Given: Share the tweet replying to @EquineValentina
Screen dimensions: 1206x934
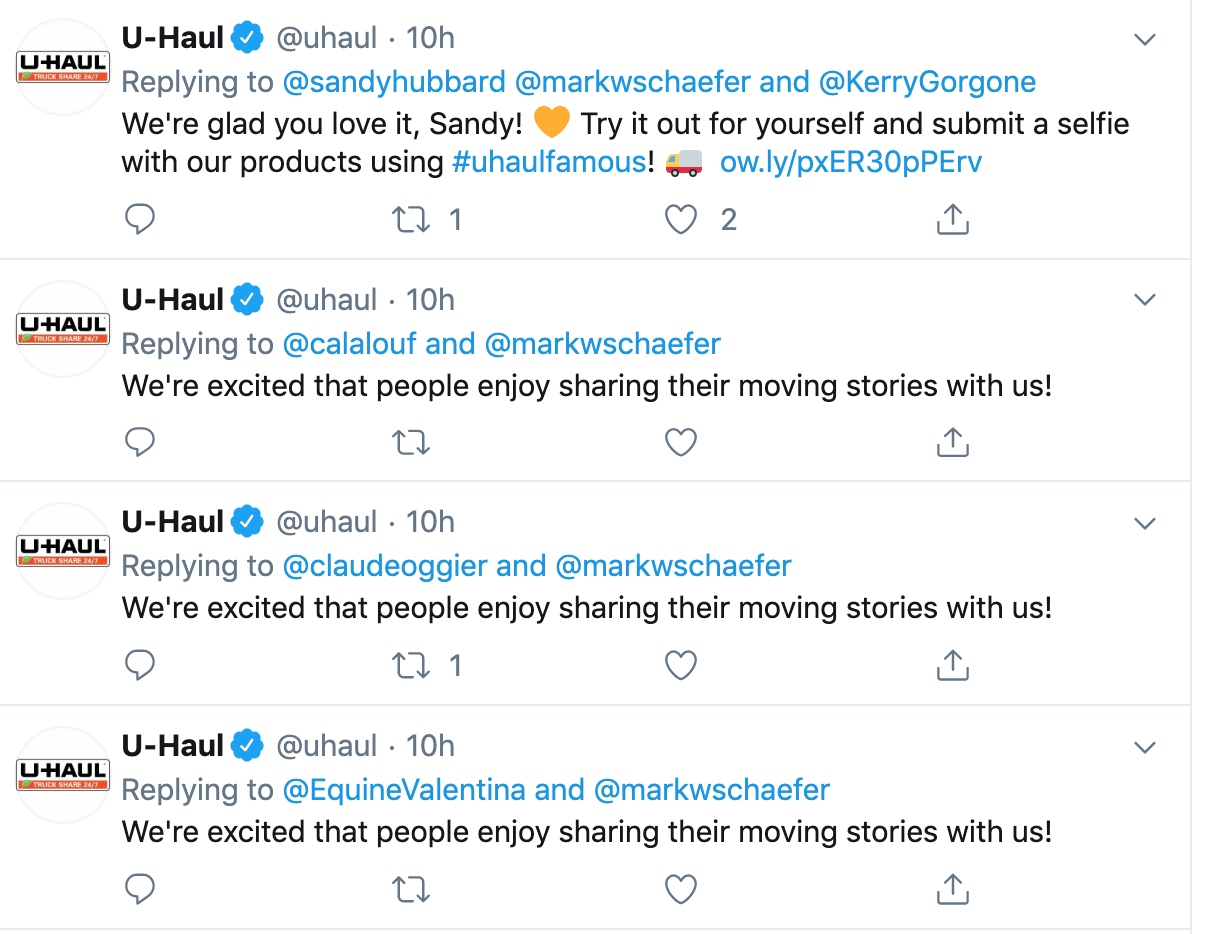Looking at the screenshot, I should (x=952, y=889).
